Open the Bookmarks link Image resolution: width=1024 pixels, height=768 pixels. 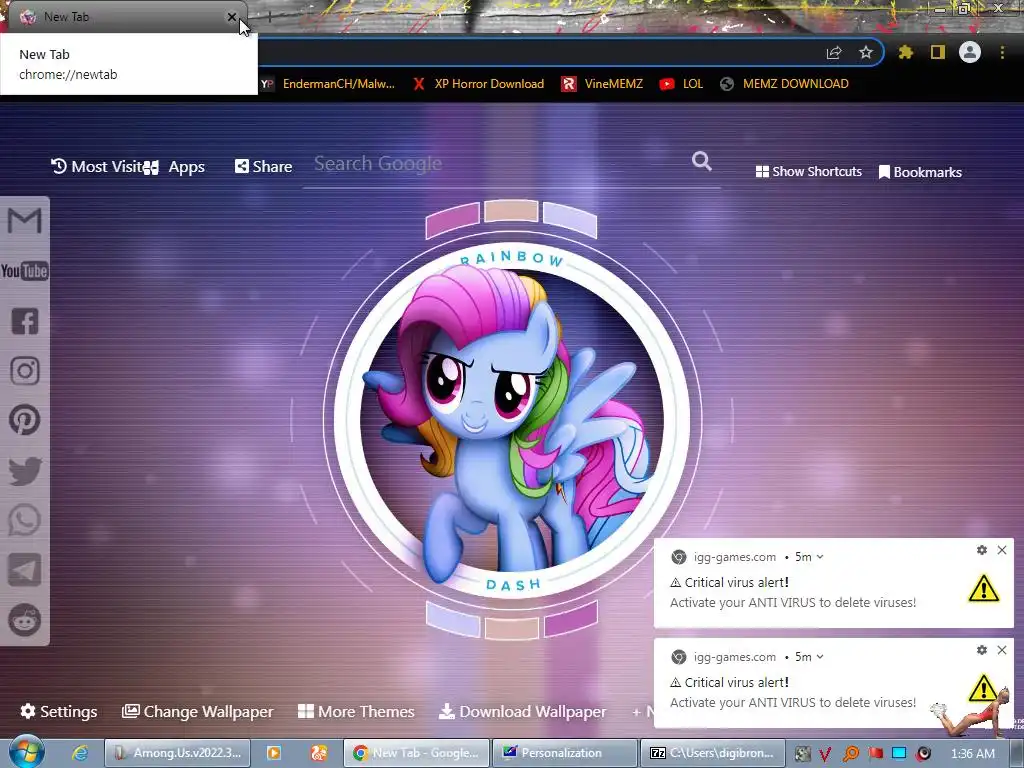[920, 172]
